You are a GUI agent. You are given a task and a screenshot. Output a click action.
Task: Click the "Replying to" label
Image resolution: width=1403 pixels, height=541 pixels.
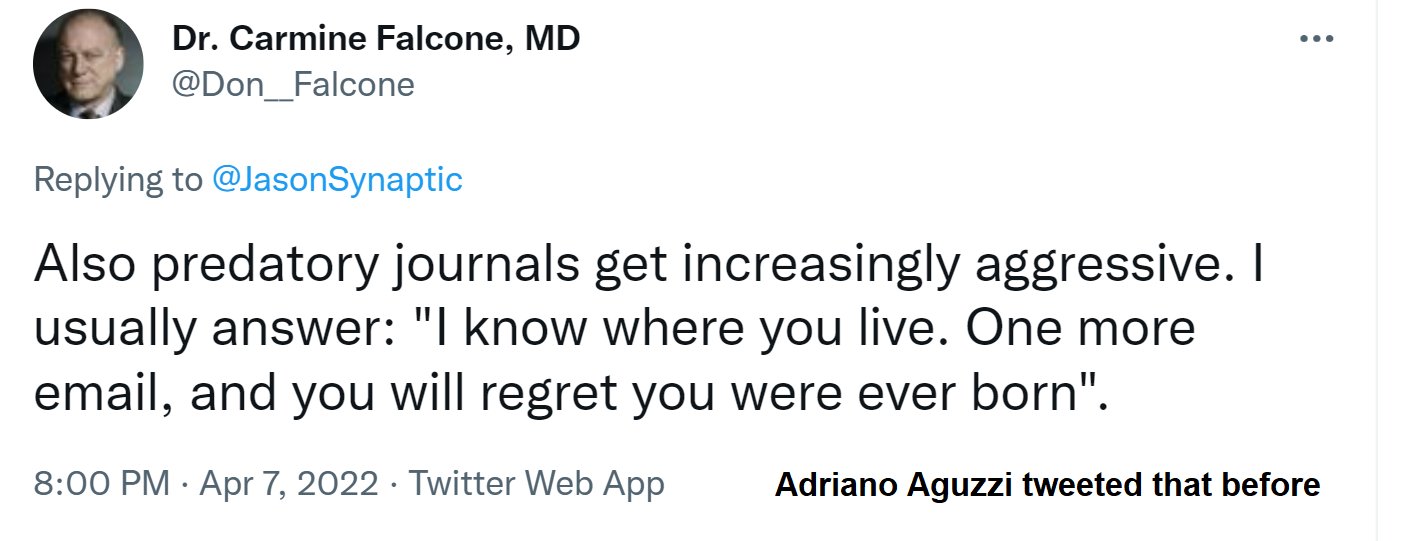tap(117, 180)
